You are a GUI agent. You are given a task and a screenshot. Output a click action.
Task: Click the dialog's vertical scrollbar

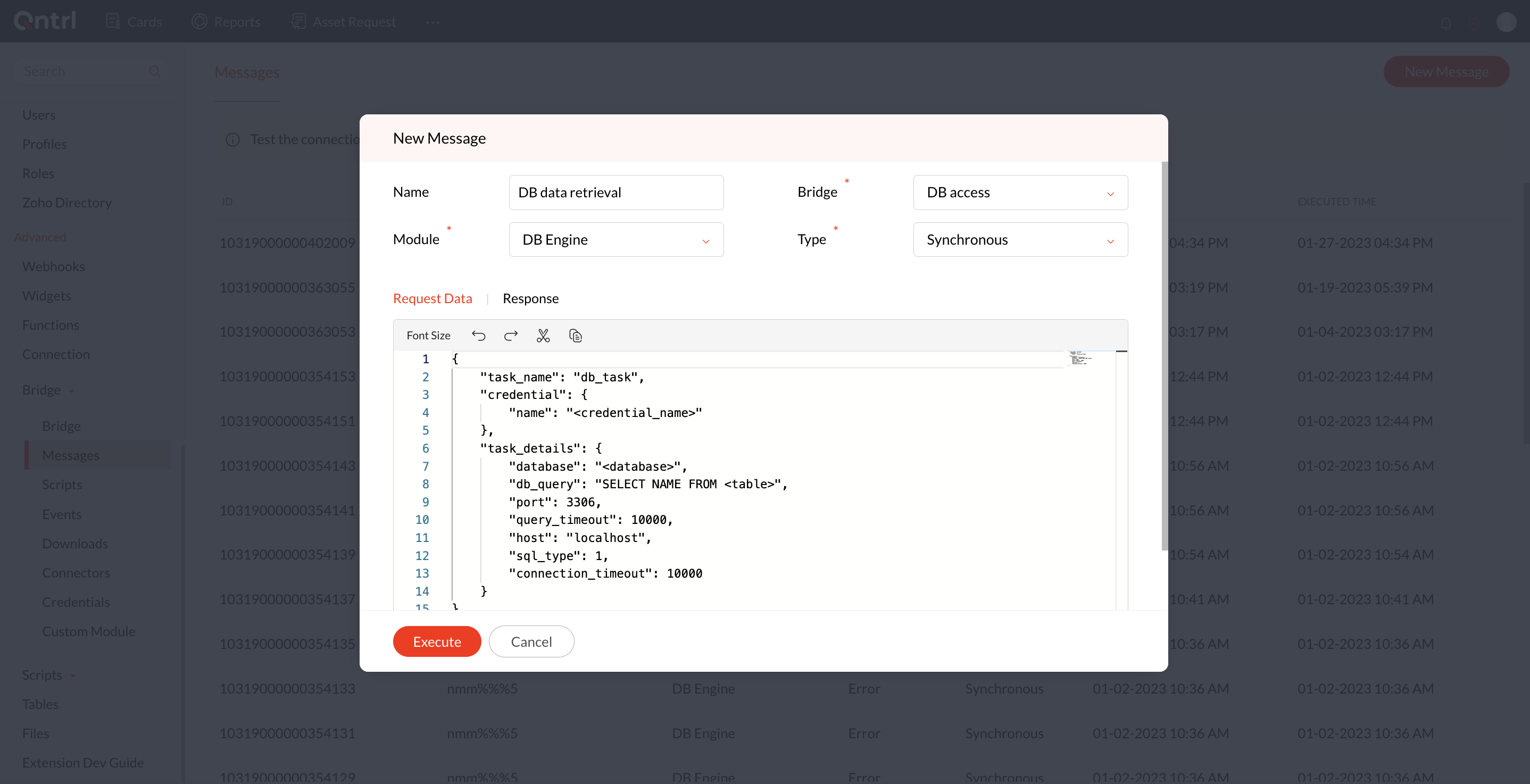click(x=1164, y=356)
